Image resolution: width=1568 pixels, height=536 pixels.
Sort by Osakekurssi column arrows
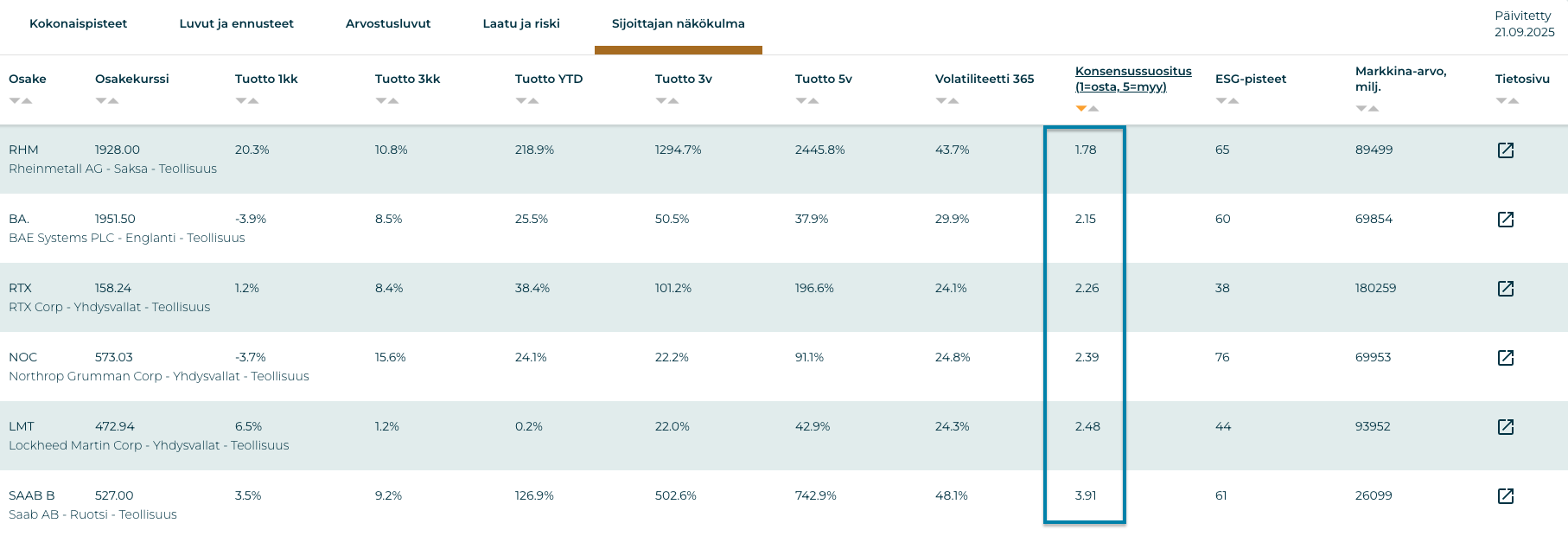107,101
